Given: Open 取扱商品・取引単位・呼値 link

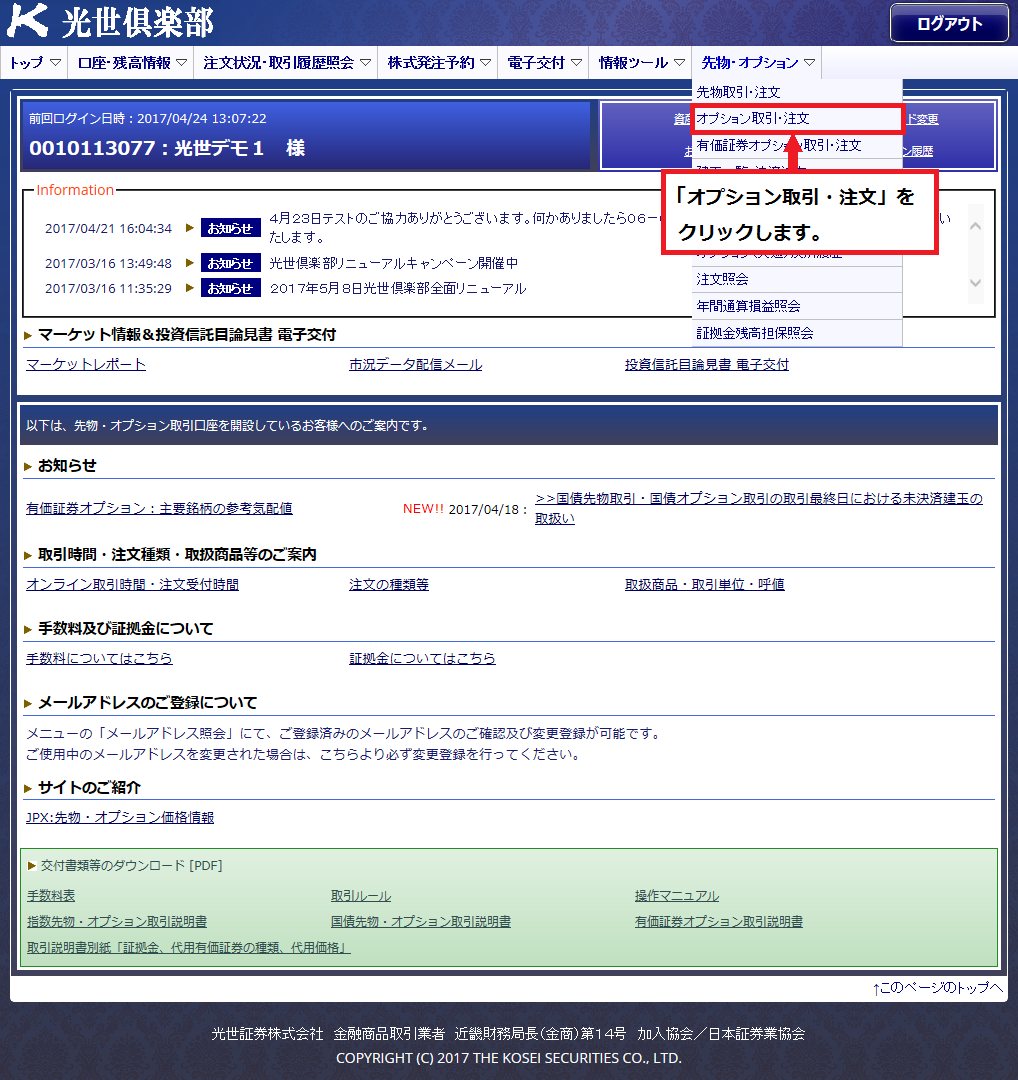Looking at the screenshot, I should click(x=705, y=584).
